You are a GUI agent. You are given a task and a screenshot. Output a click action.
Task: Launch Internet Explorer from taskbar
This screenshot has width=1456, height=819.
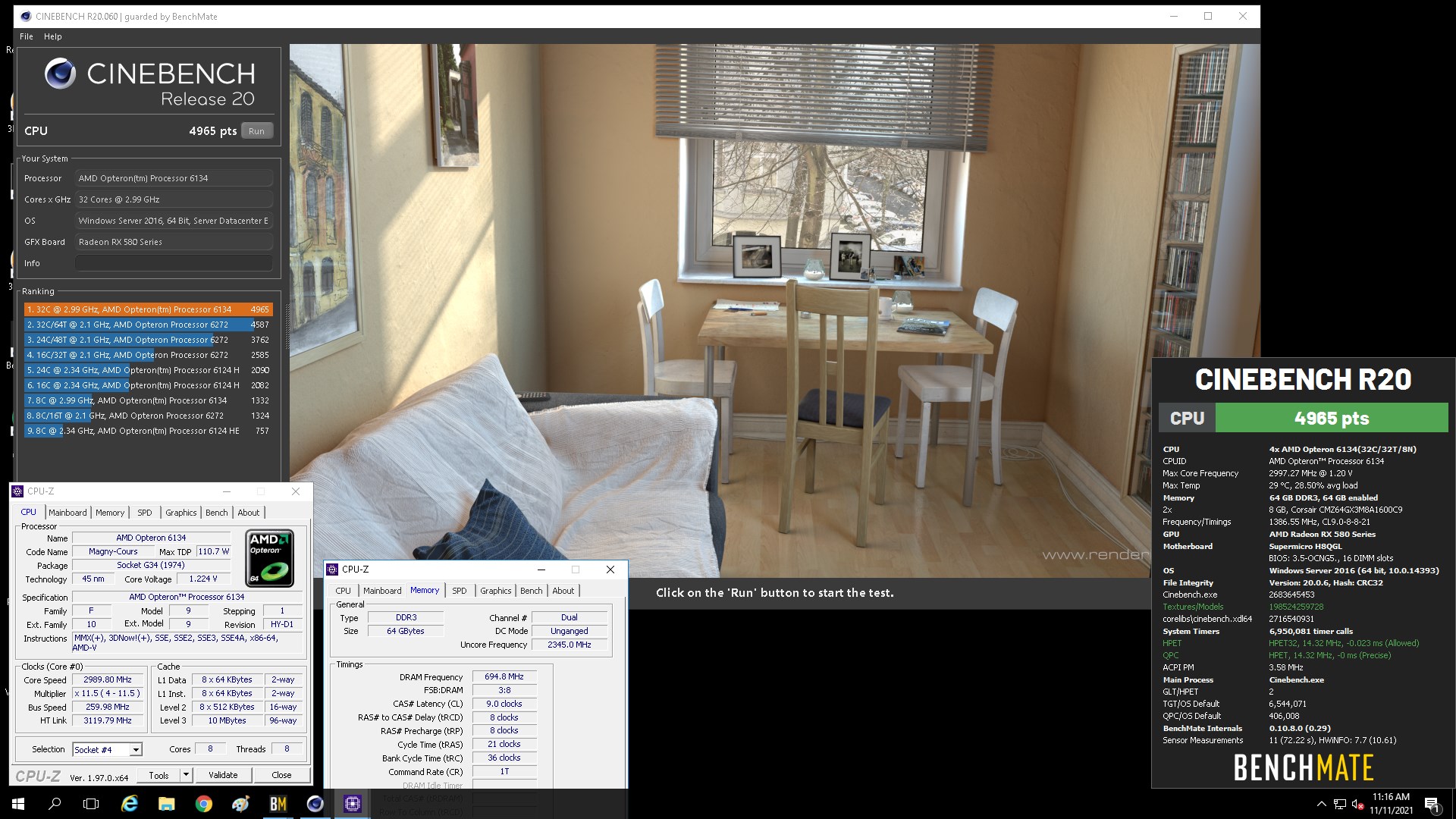[x=130, y=804]
